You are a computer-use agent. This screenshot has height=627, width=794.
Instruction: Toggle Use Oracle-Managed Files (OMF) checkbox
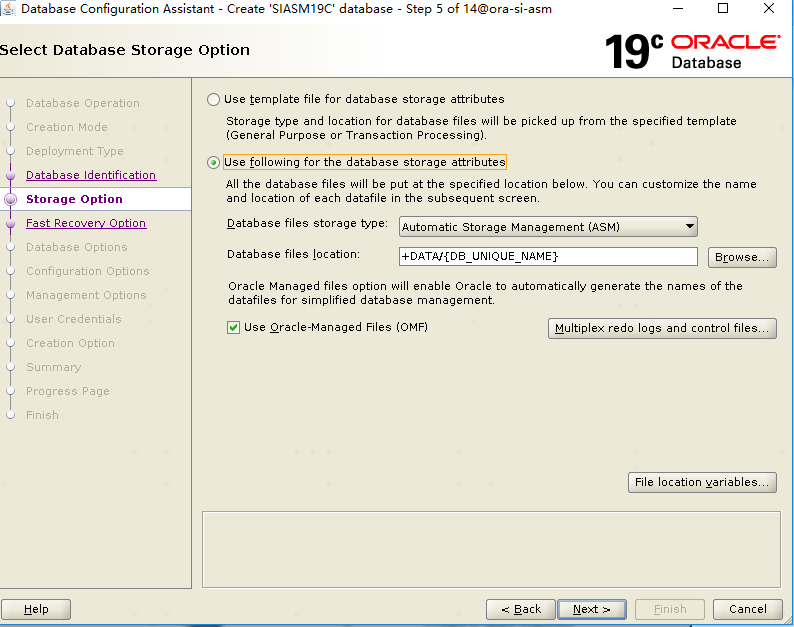pos(233,328)
